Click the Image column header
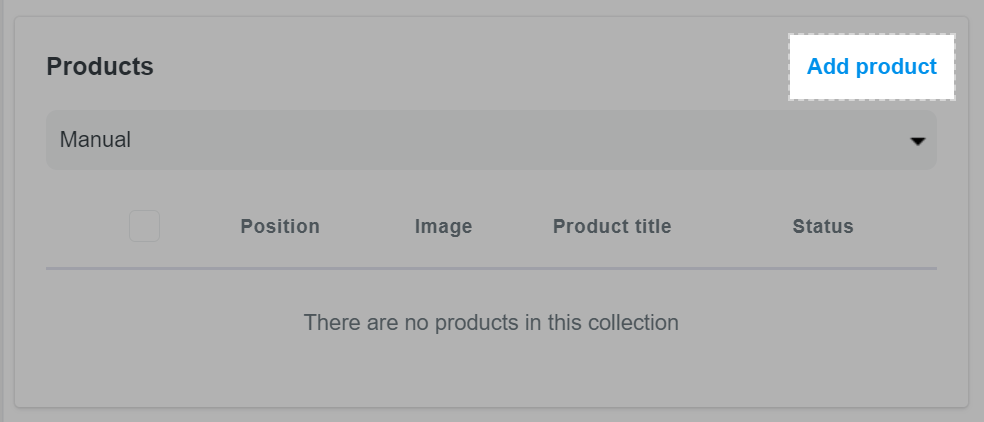Screen dimensions: 984x422 click(x=443, y=226)
